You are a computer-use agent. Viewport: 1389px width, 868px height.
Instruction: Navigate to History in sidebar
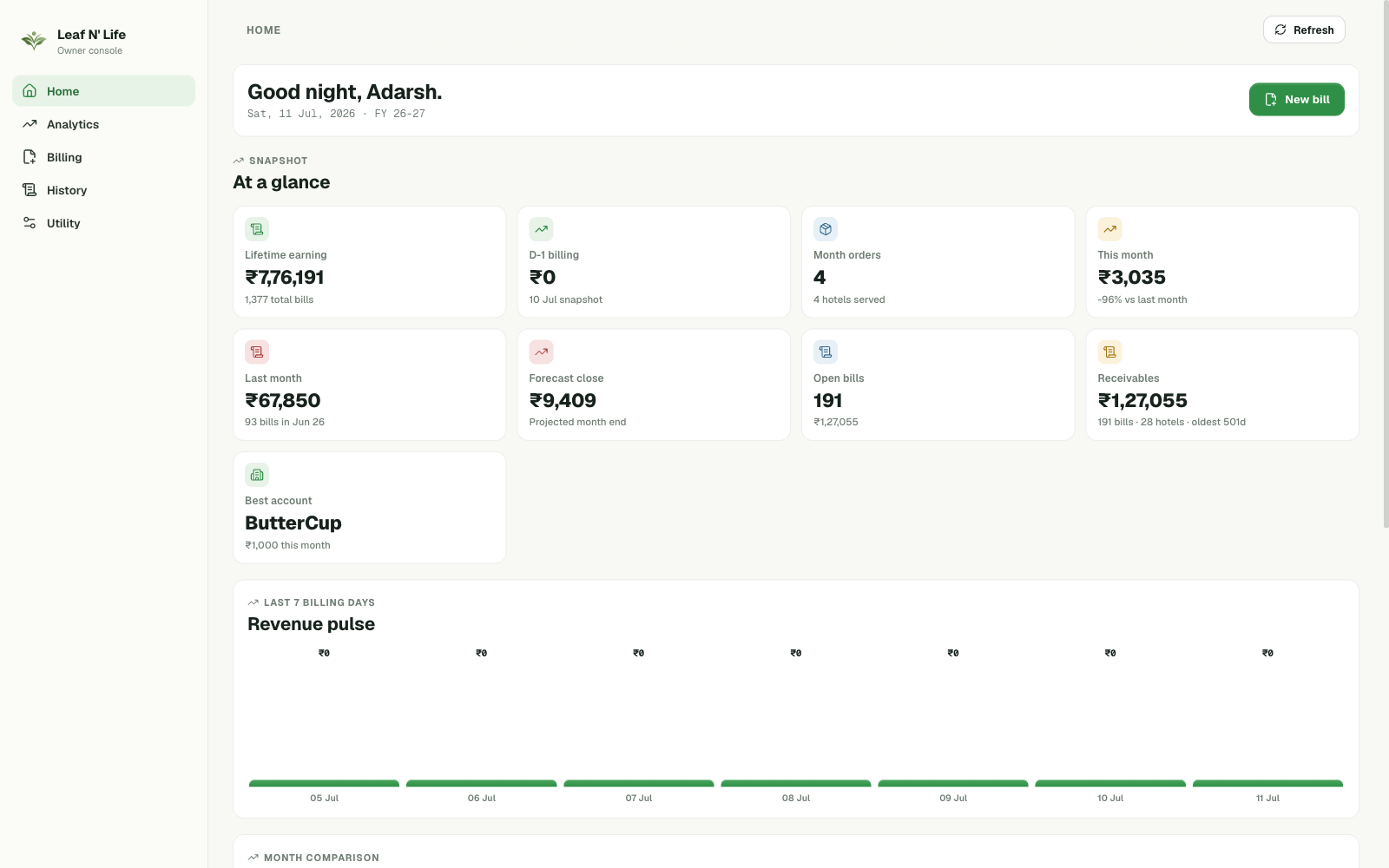[x=103, y=190]
